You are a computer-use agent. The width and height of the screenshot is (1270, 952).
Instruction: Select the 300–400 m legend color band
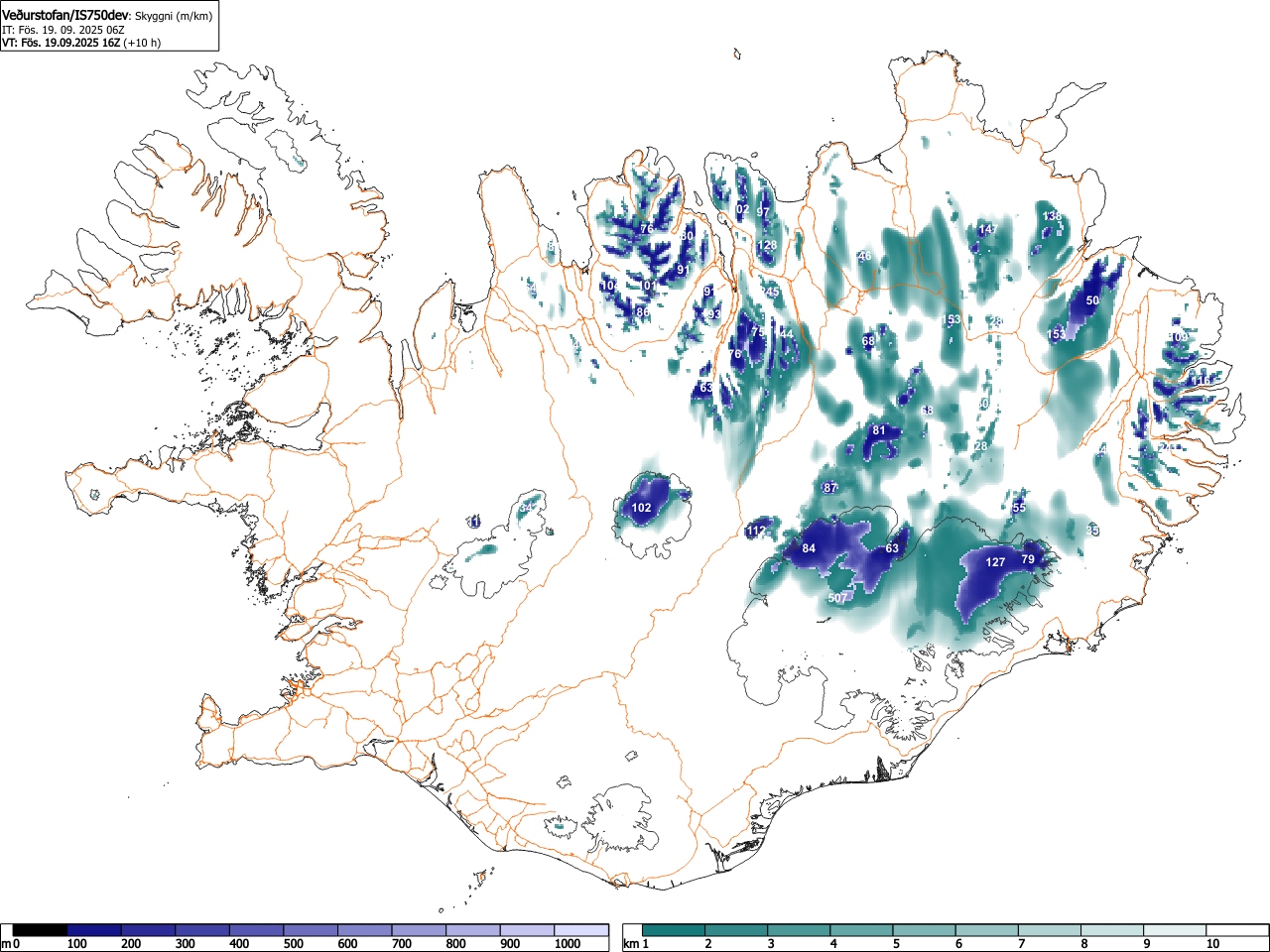coord(202,930)
